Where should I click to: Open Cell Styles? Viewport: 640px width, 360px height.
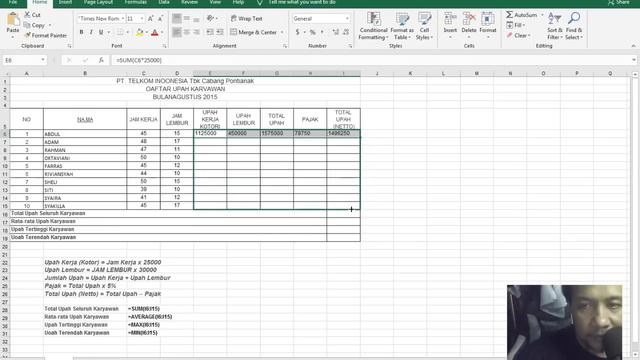coord(424,26)
